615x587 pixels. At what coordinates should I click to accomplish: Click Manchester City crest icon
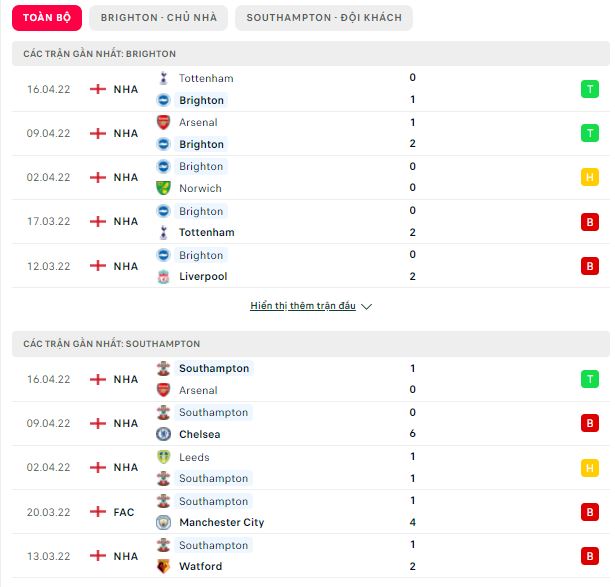[x=164, y=522]
